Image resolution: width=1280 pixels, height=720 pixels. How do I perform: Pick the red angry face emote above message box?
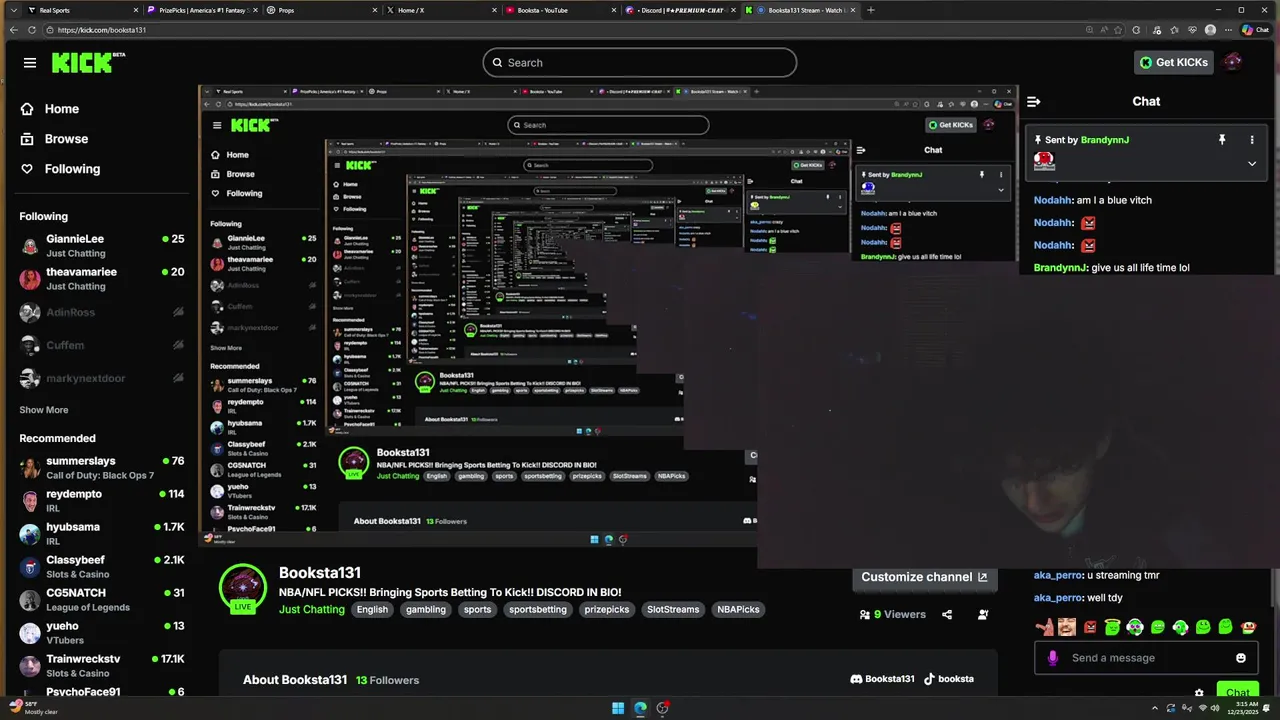pos(1090,628)
